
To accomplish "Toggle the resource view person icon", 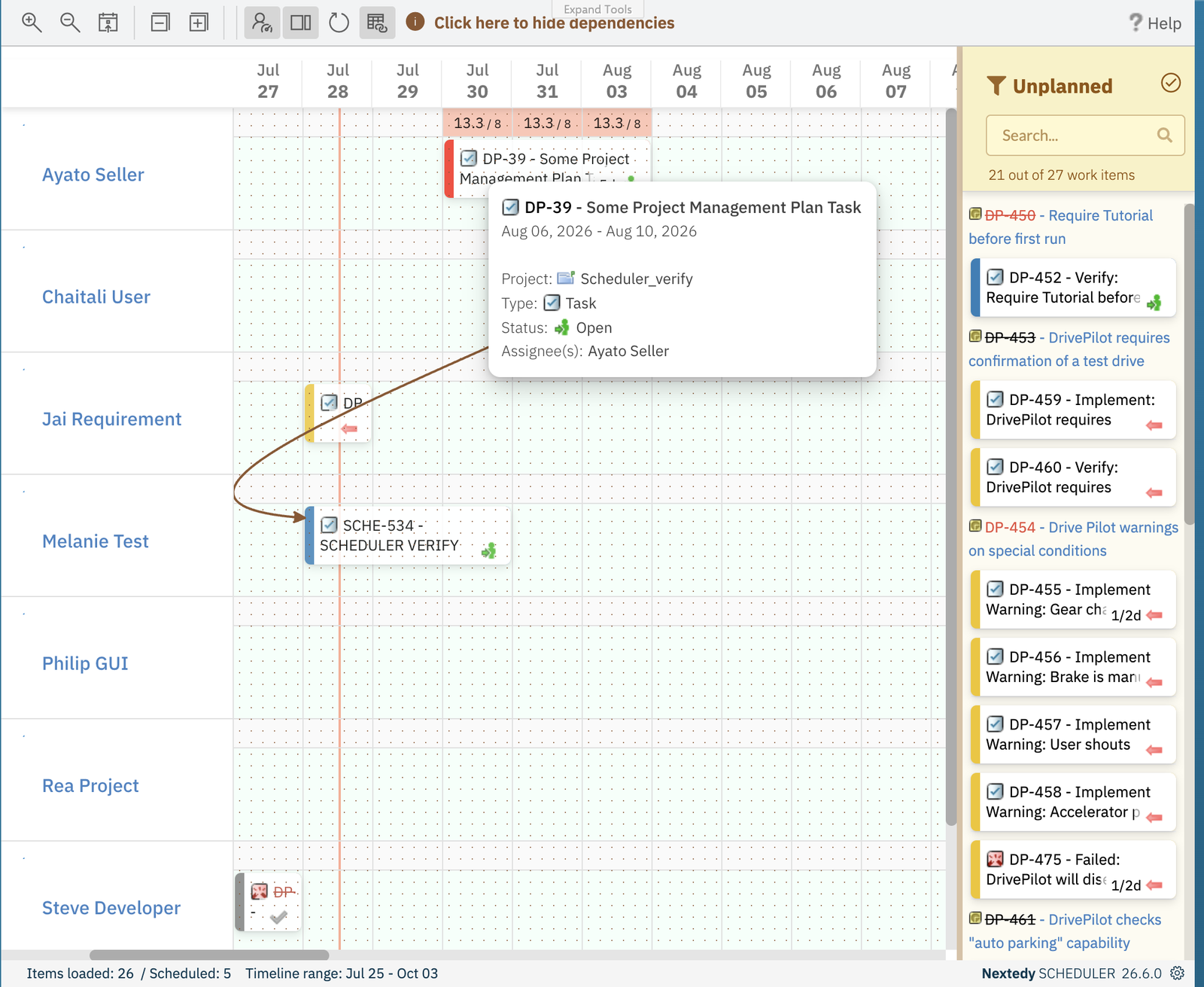I will [x=262, y=23].
